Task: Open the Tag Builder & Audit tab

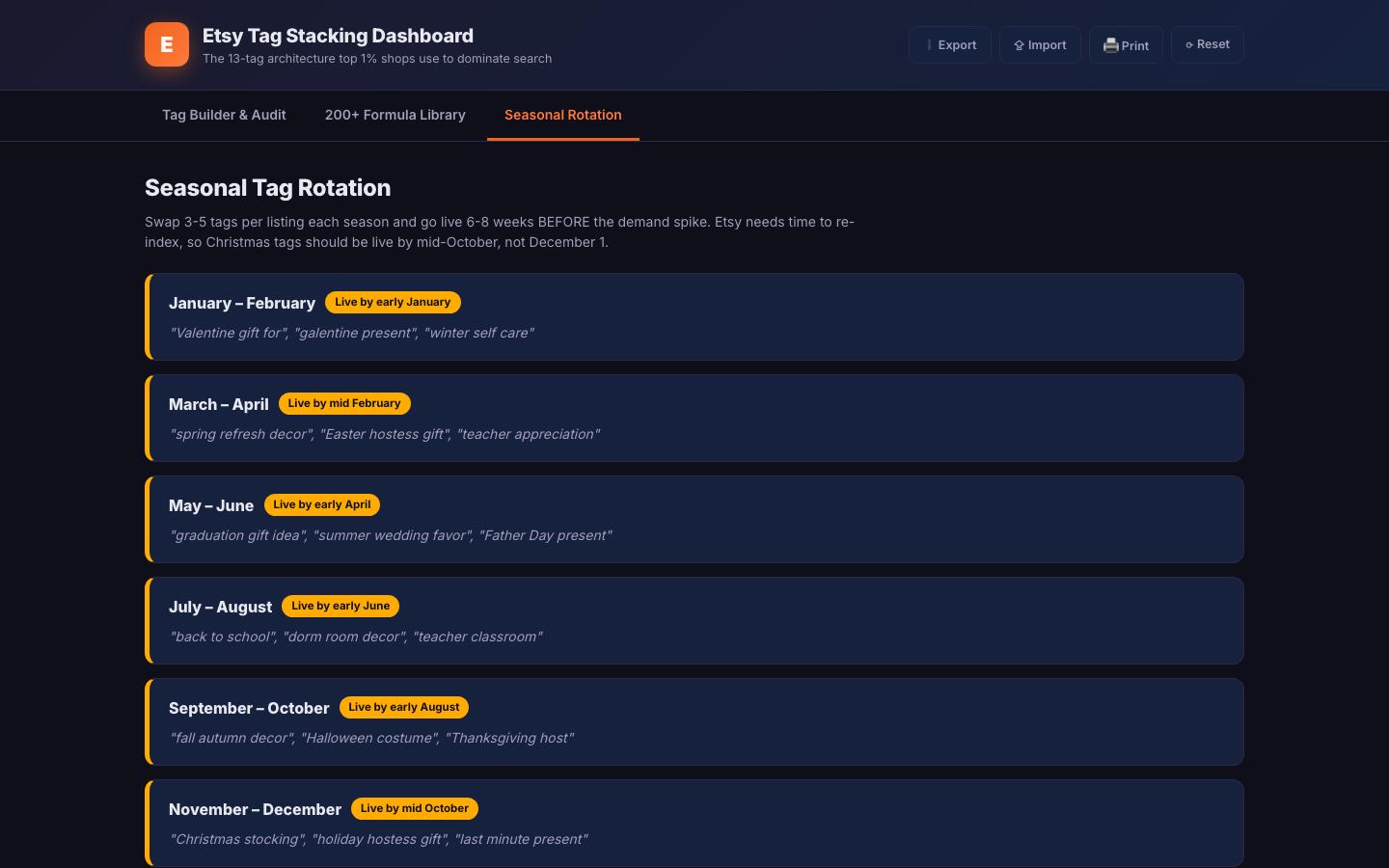Action: (x=224, y=115)
